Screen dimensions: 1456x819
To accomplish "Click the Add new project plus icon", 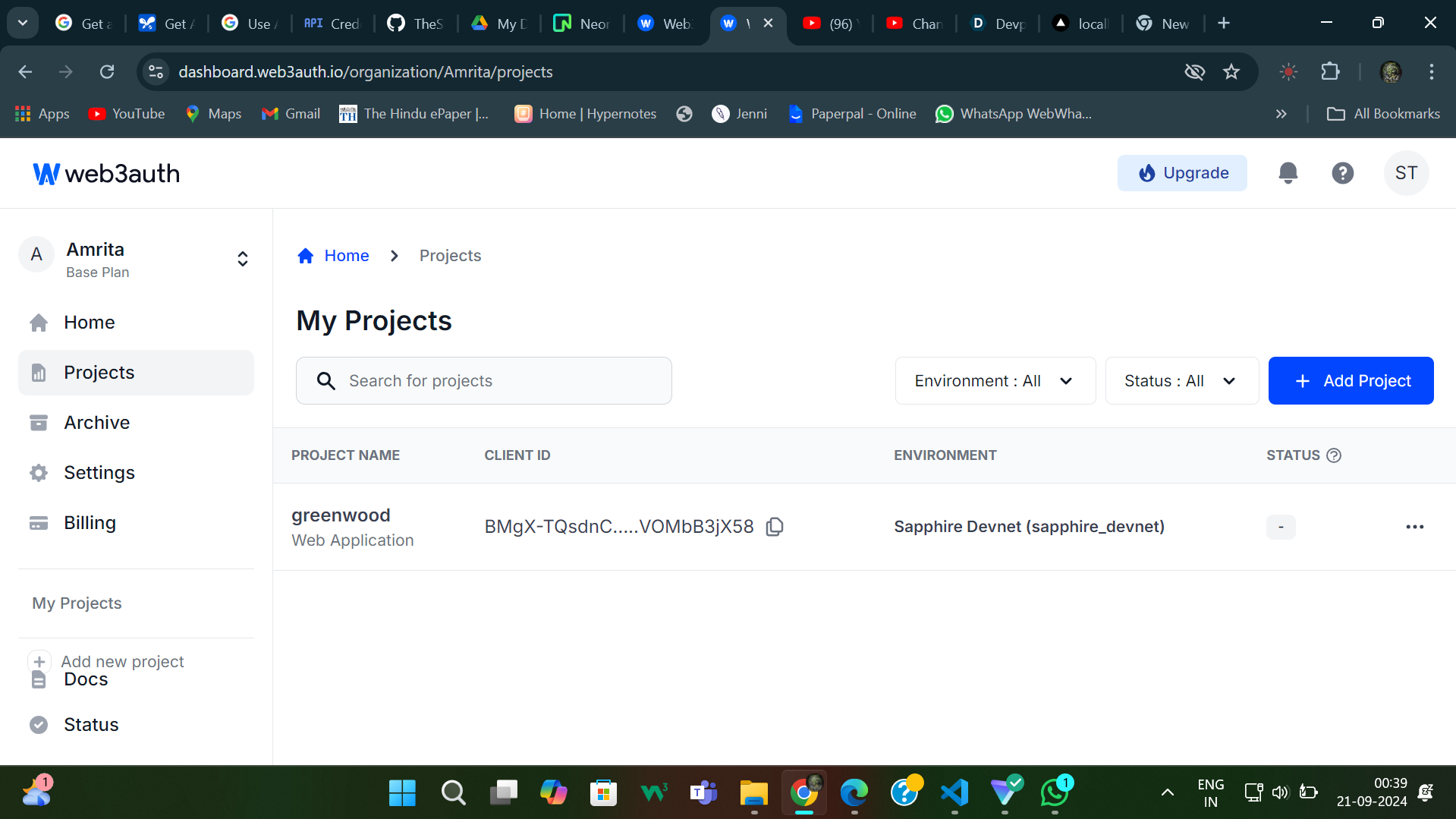I will pos(39,662).
